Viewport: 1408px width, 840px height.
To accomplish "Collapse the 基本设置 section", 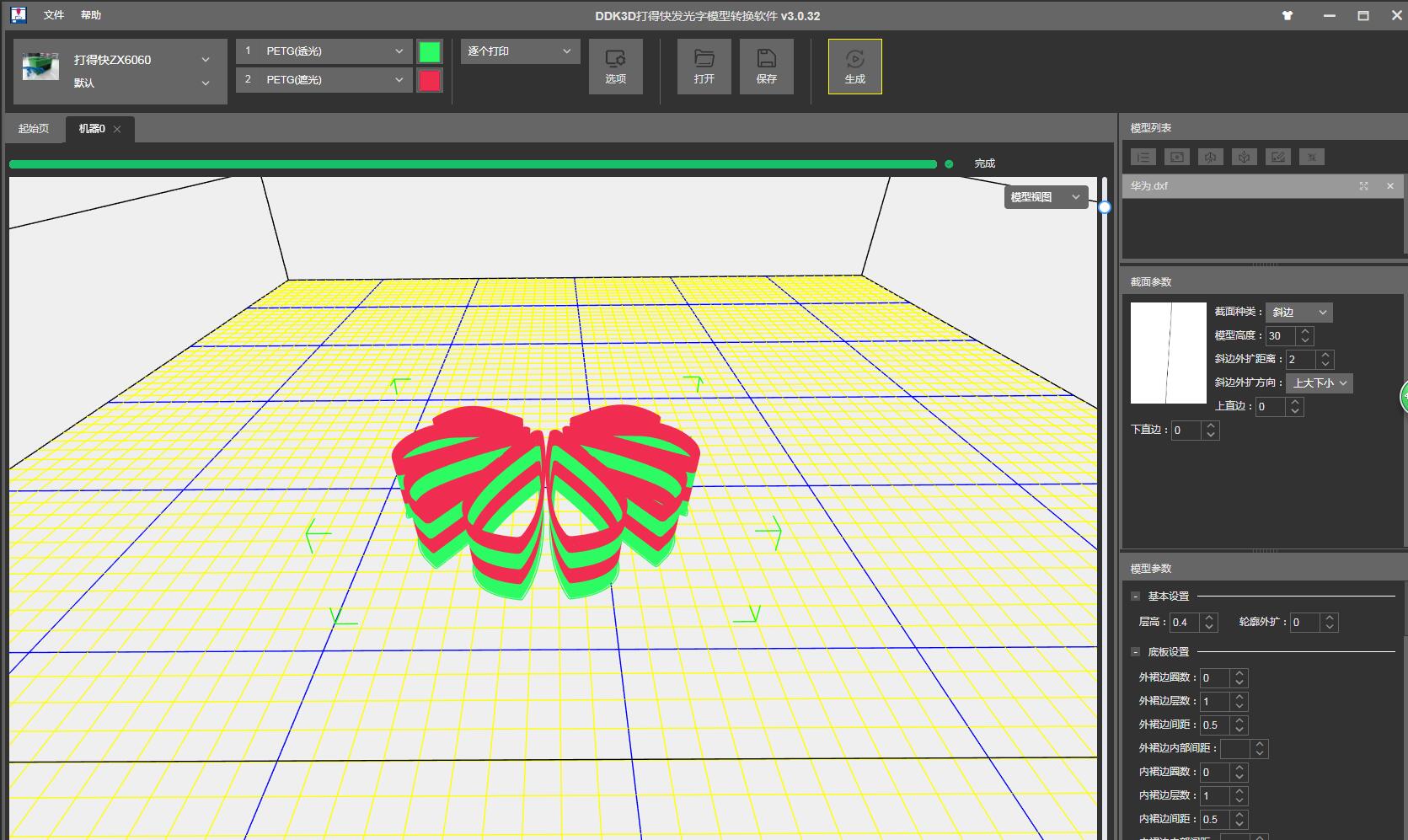I will 1135,597.
